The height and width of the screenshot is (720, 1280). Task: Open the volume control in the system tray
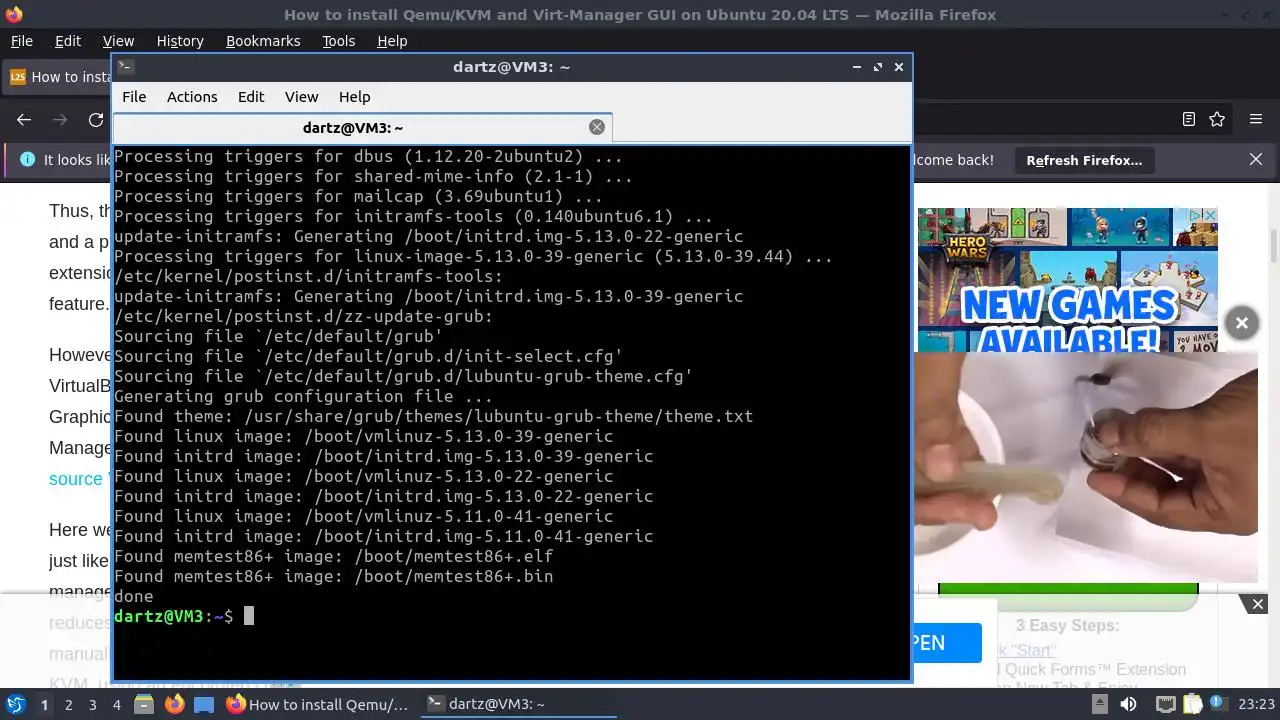1128,704
